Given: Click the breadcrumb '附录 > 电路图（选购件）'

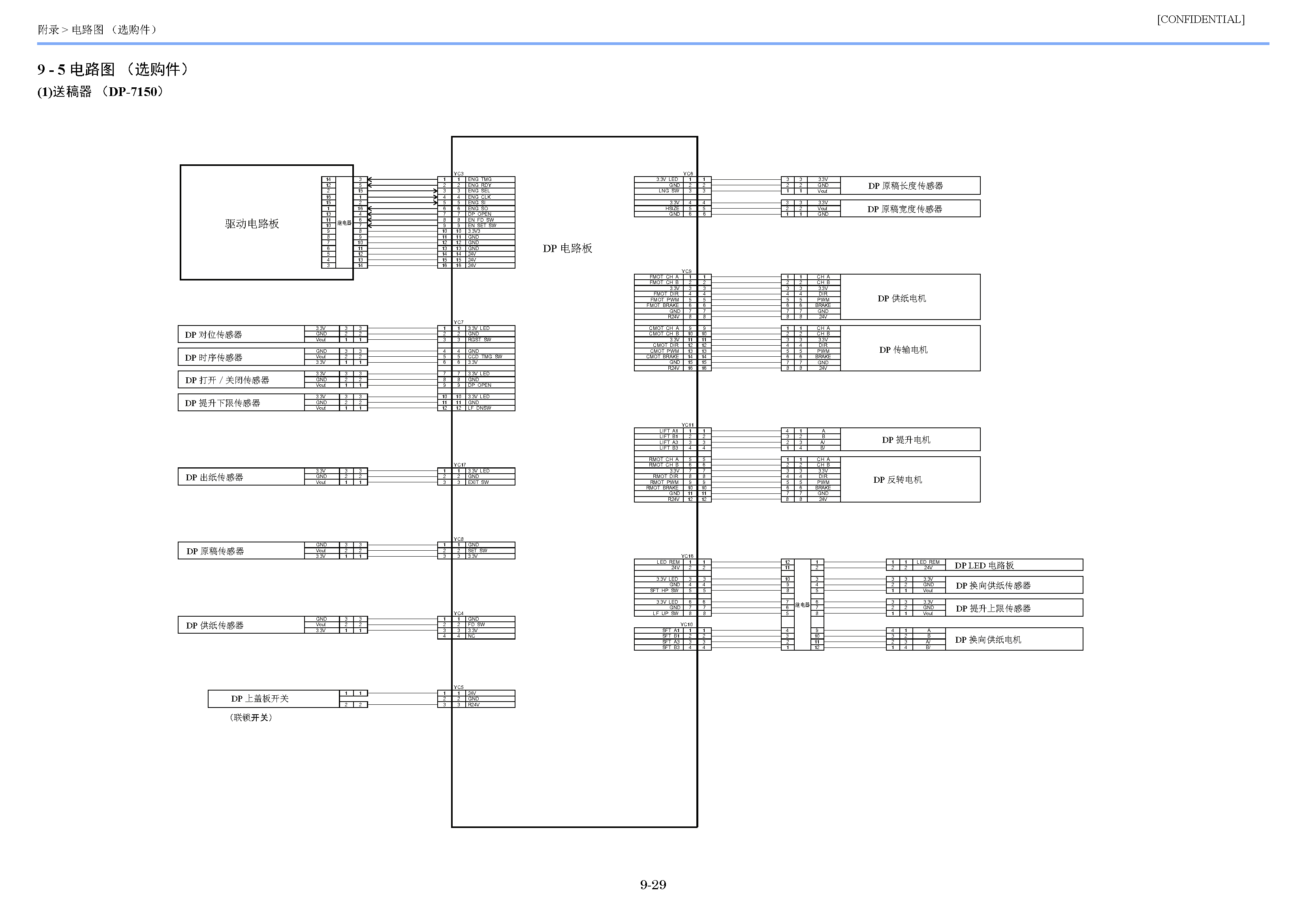Looking at the screenshot, I should point(97,30).
